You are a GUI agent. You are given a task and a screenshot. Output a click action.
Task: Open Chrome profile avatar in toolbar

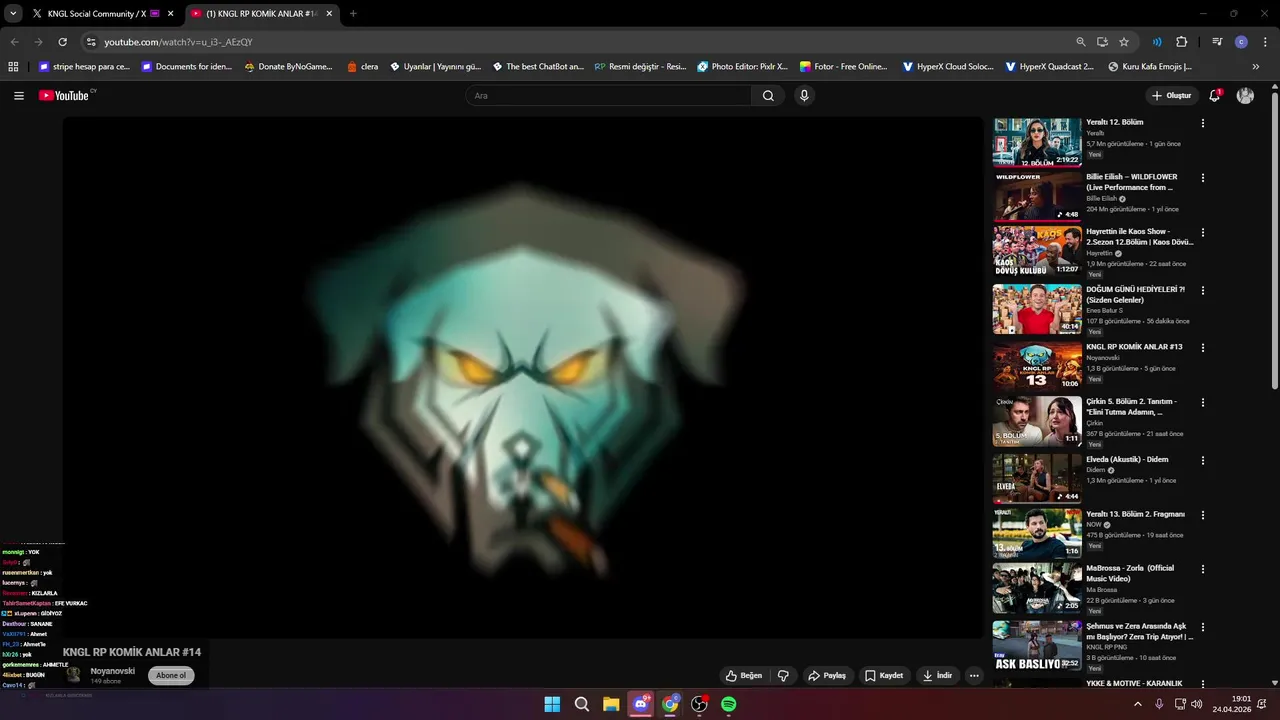pos(1241,42)
